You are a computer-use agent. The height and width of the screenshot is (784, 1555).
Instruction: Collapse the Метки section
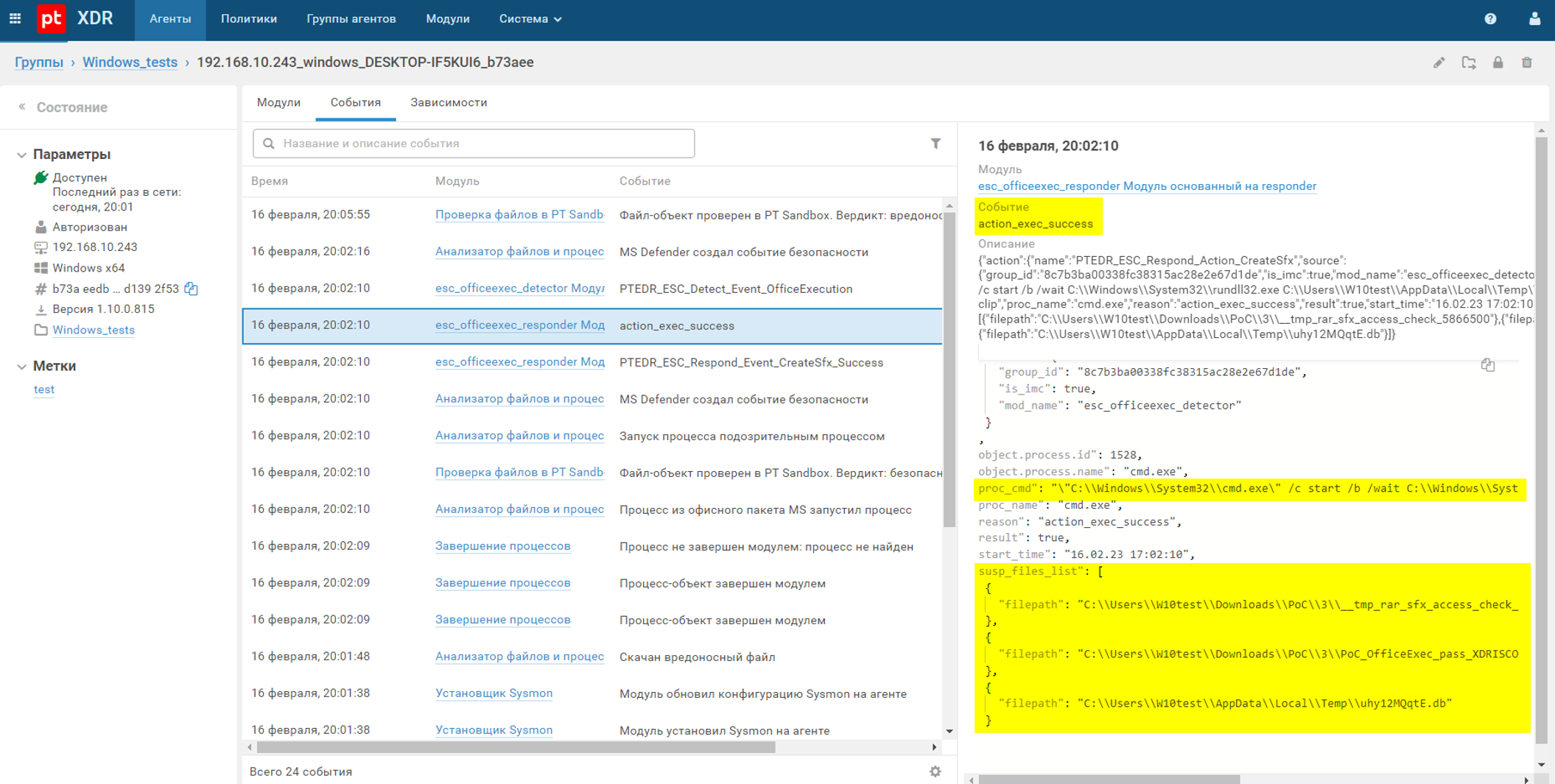click(21, 366)
